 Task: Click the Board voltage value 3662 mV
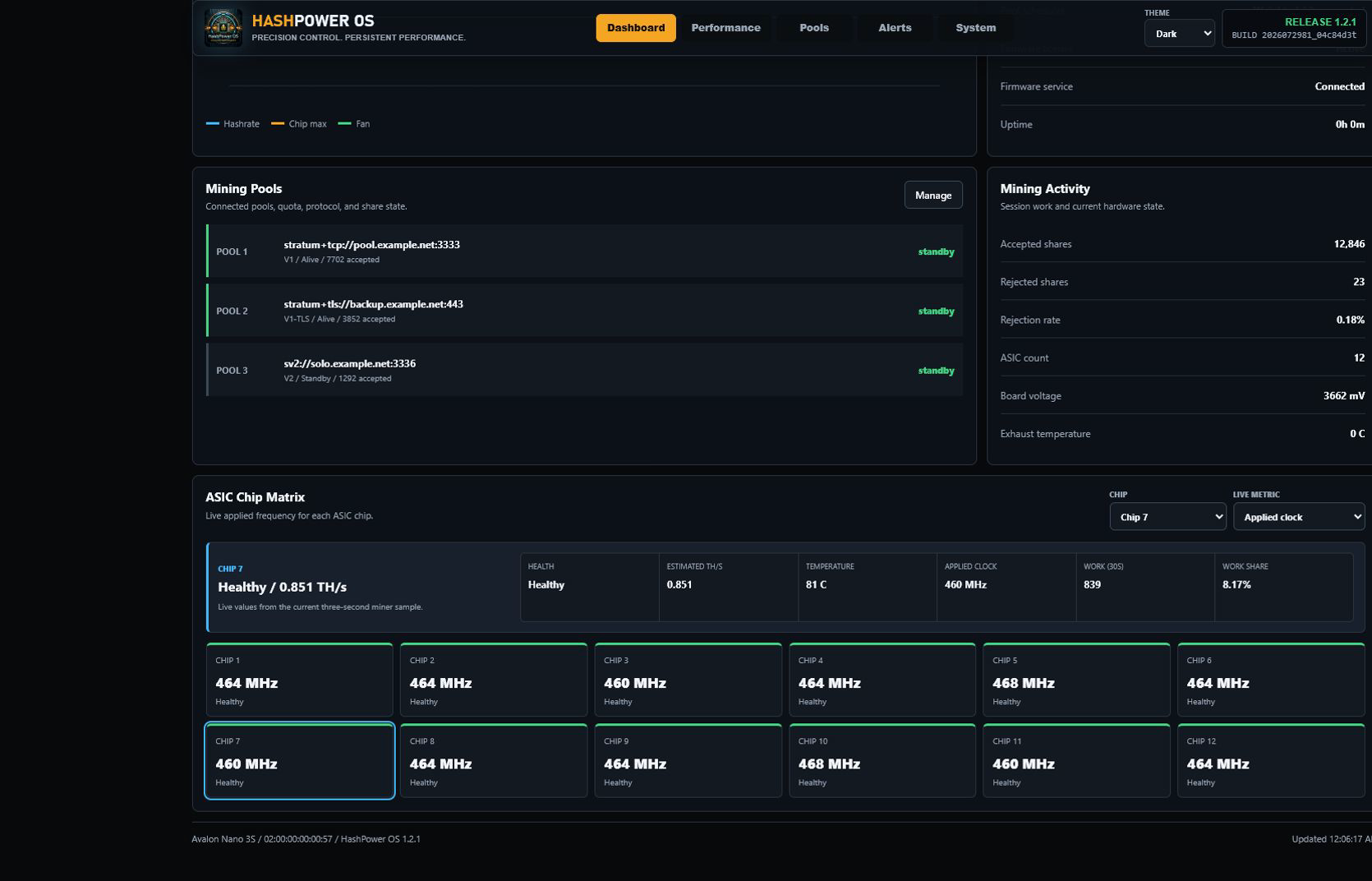pyautogui.click(x=1344, y=395)
